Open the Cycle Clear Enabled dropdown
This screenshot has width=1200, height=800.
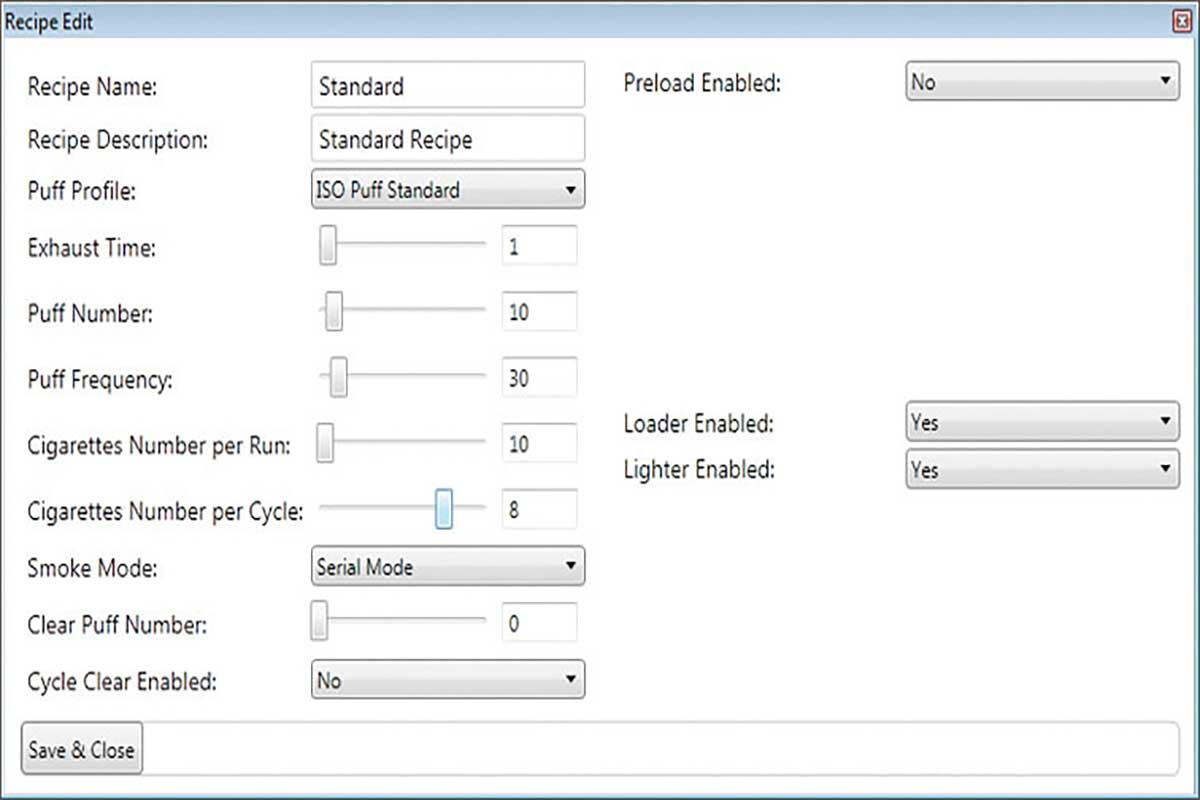click(x=447, y=680)
